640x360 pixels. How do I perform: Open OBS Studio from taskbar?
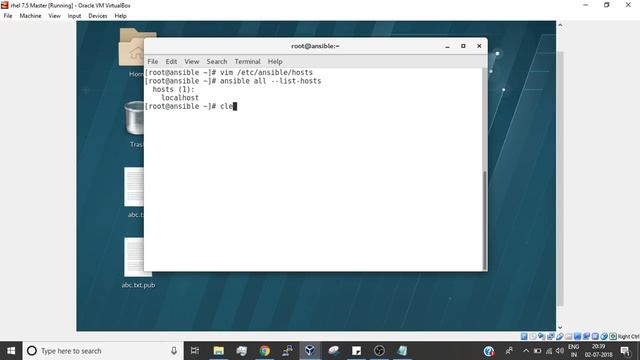click(379, 351)
